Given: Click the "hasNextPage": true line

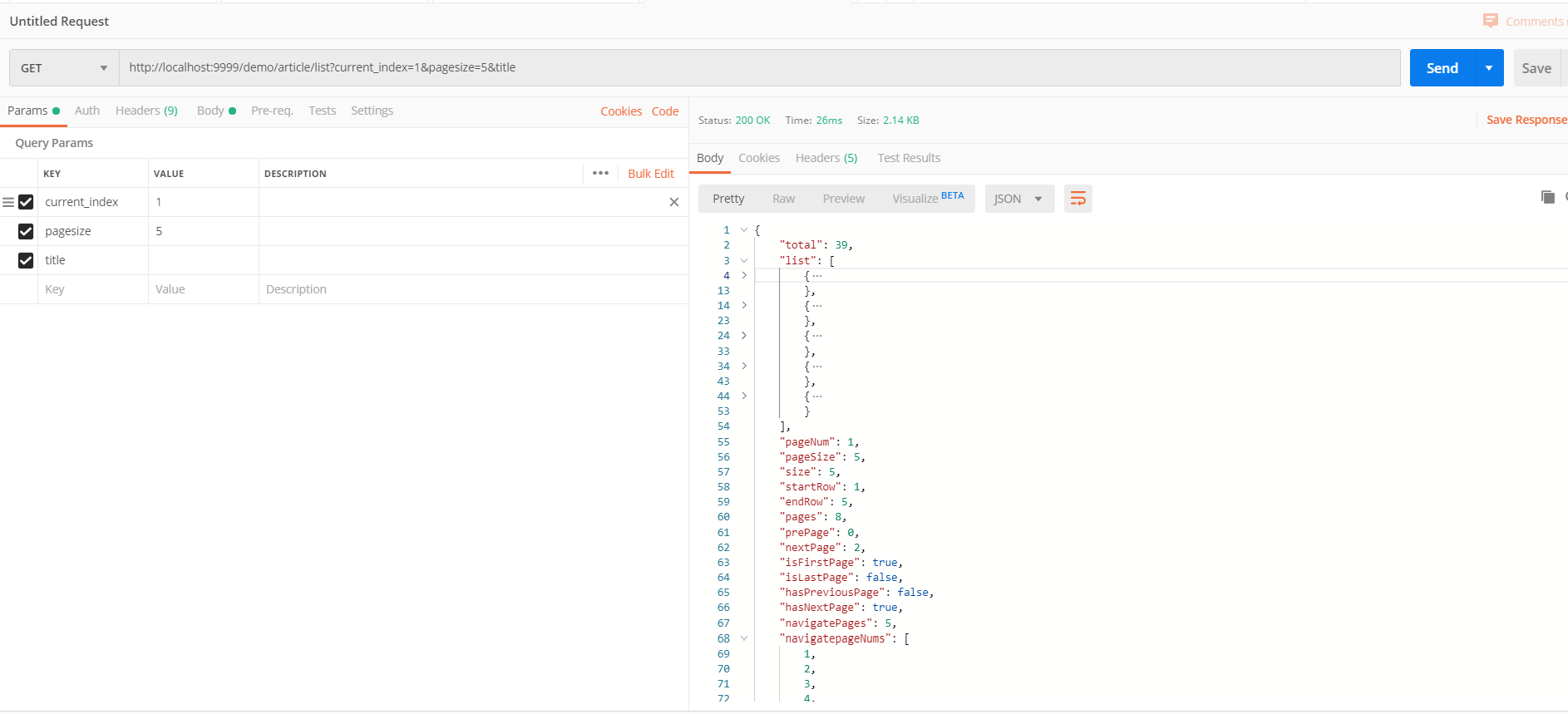Looking at the screenshot, I should (x=841, y=608).
